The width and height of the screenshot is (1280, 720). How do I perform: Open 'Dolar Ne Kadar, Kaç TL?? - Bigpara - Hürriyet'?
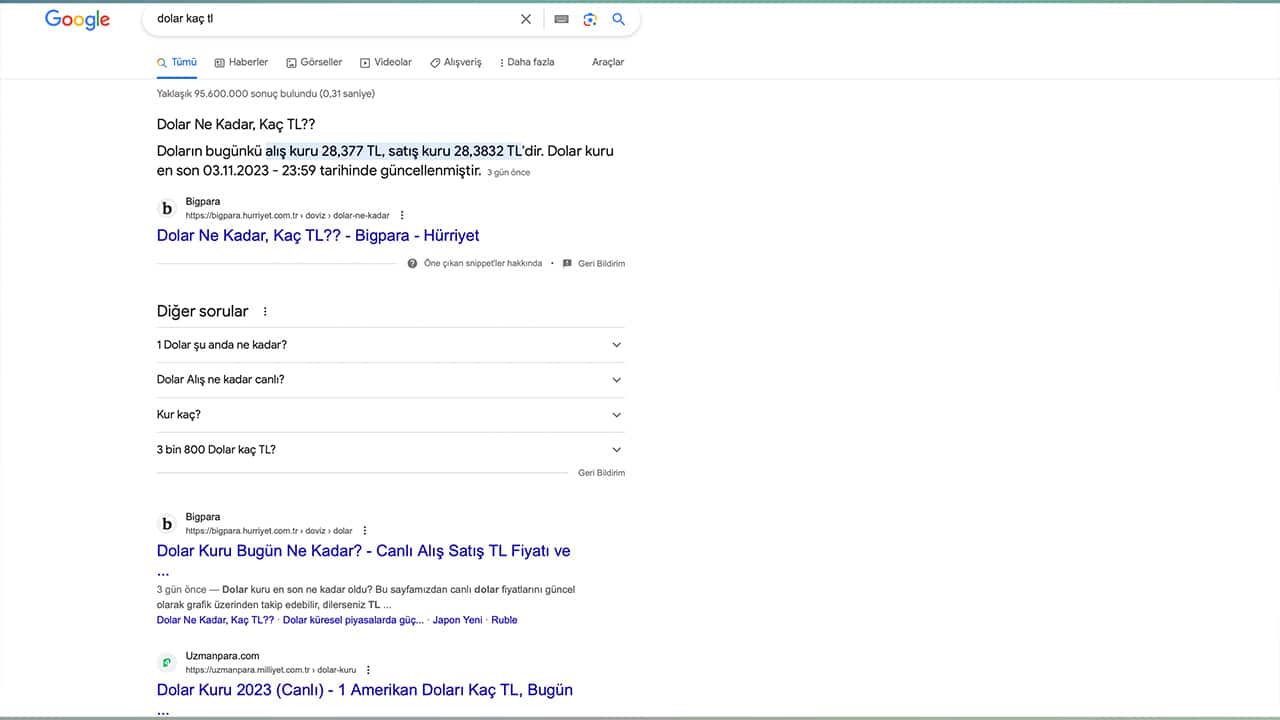click(318, 236)
